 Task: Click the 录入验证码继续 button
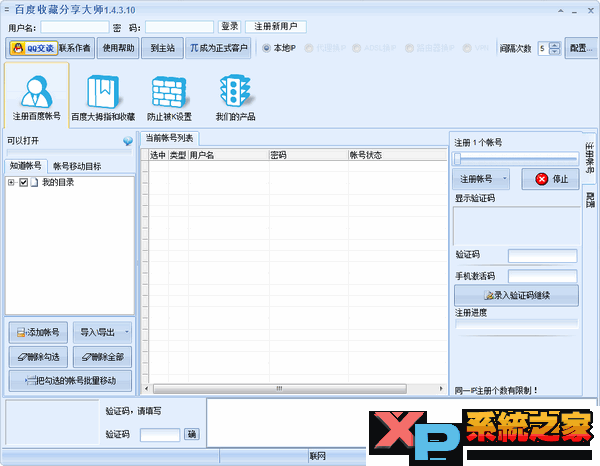point(516,295)
